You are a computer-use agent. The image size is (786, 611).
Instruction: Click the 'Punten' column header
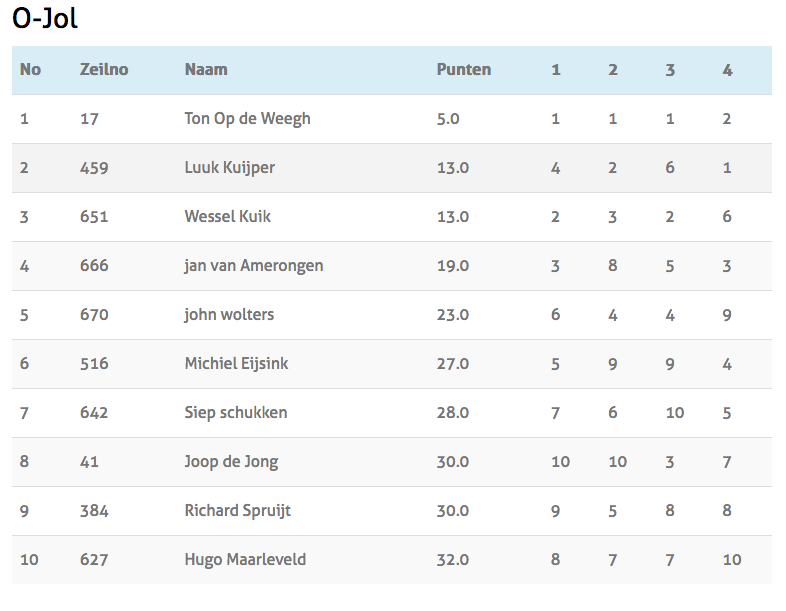(x=463, y=70)
